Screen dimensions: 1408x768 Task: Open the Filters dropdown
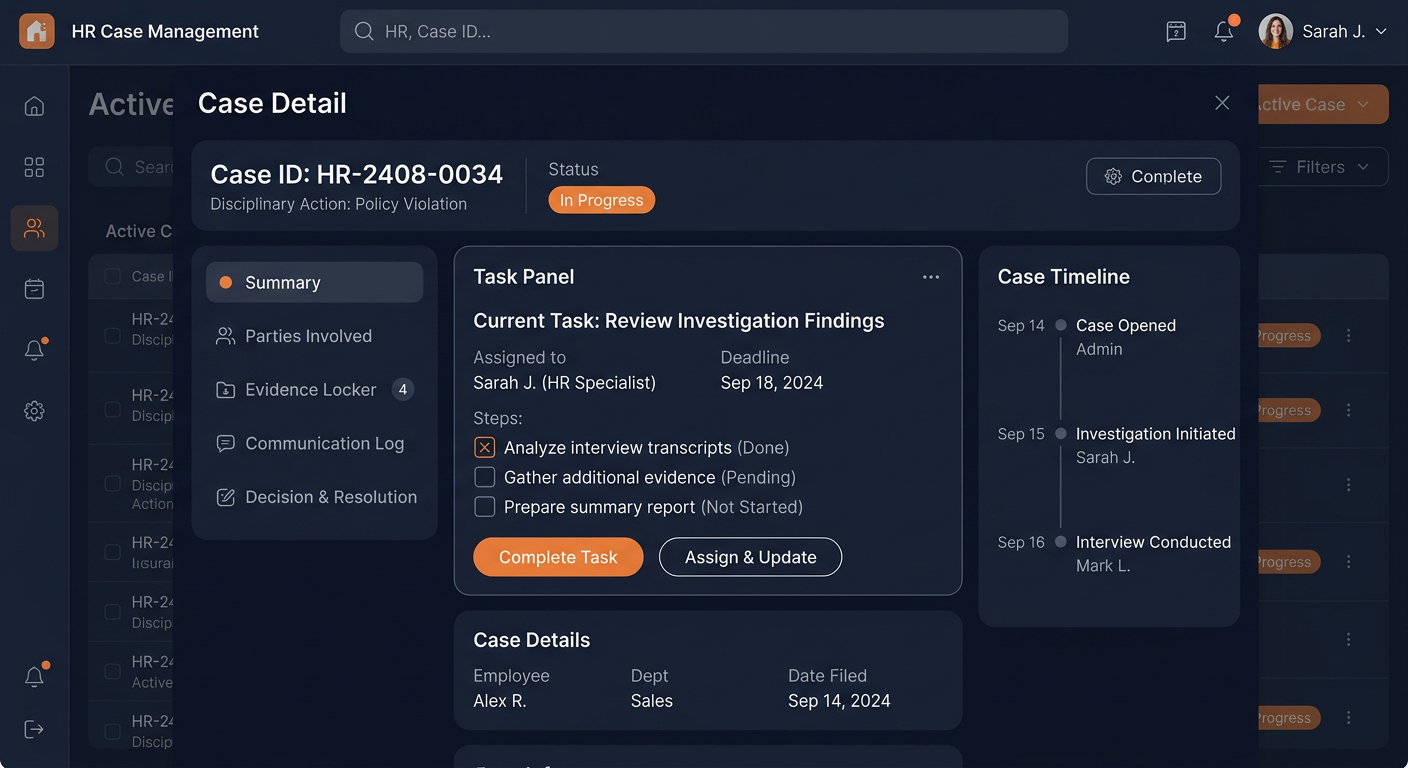tap(1319, 167)
